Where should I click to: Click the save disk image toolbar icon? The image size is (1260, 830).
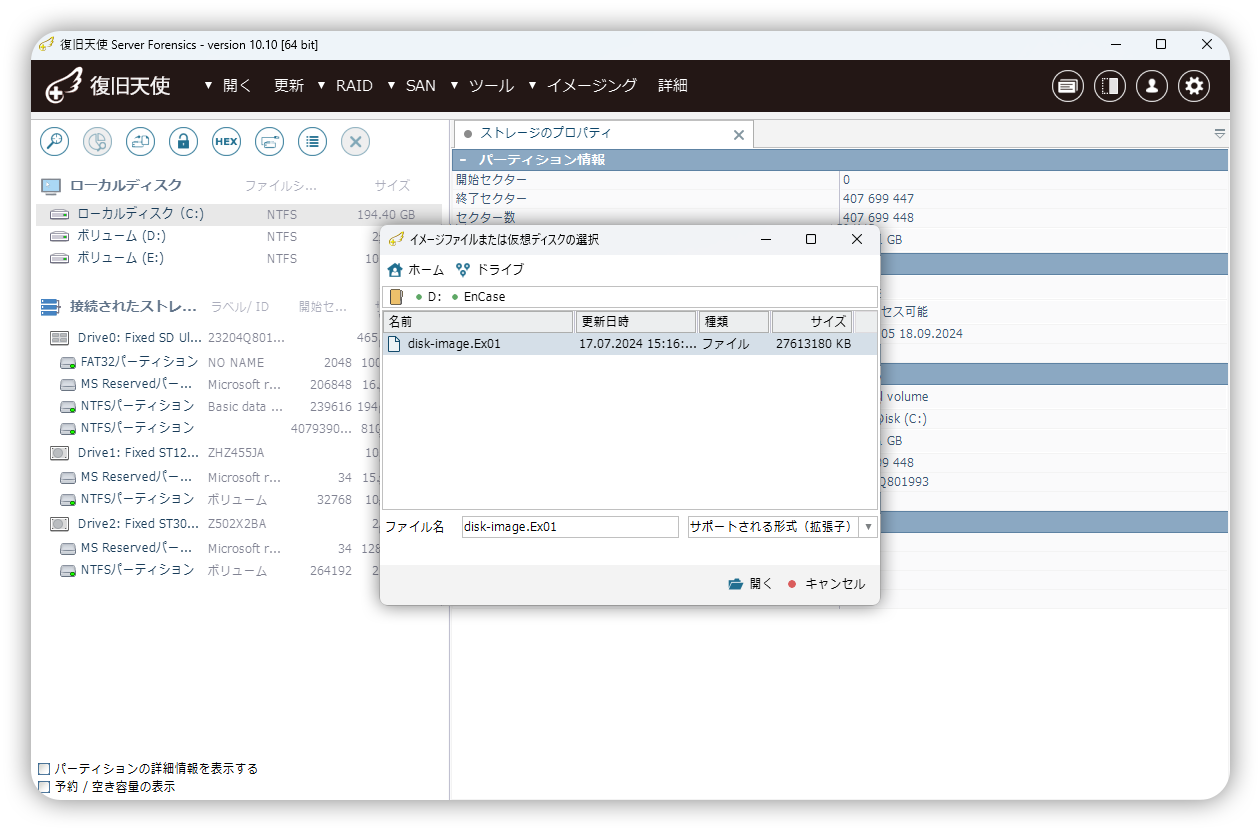(140, 142)
